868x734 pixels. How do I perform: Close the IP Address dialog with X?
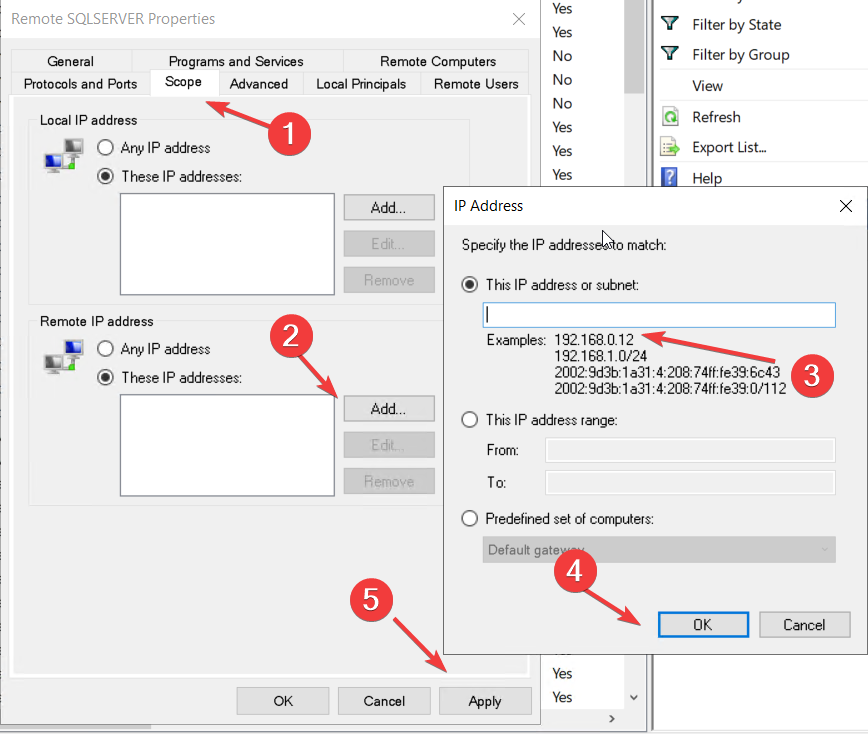point(845,206)
